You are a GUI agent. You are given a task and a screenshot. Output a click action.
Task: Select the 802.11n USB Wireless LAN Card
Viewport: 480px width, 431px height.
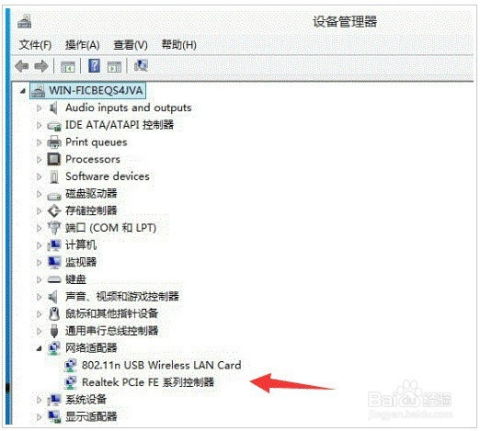coord(162,365)
